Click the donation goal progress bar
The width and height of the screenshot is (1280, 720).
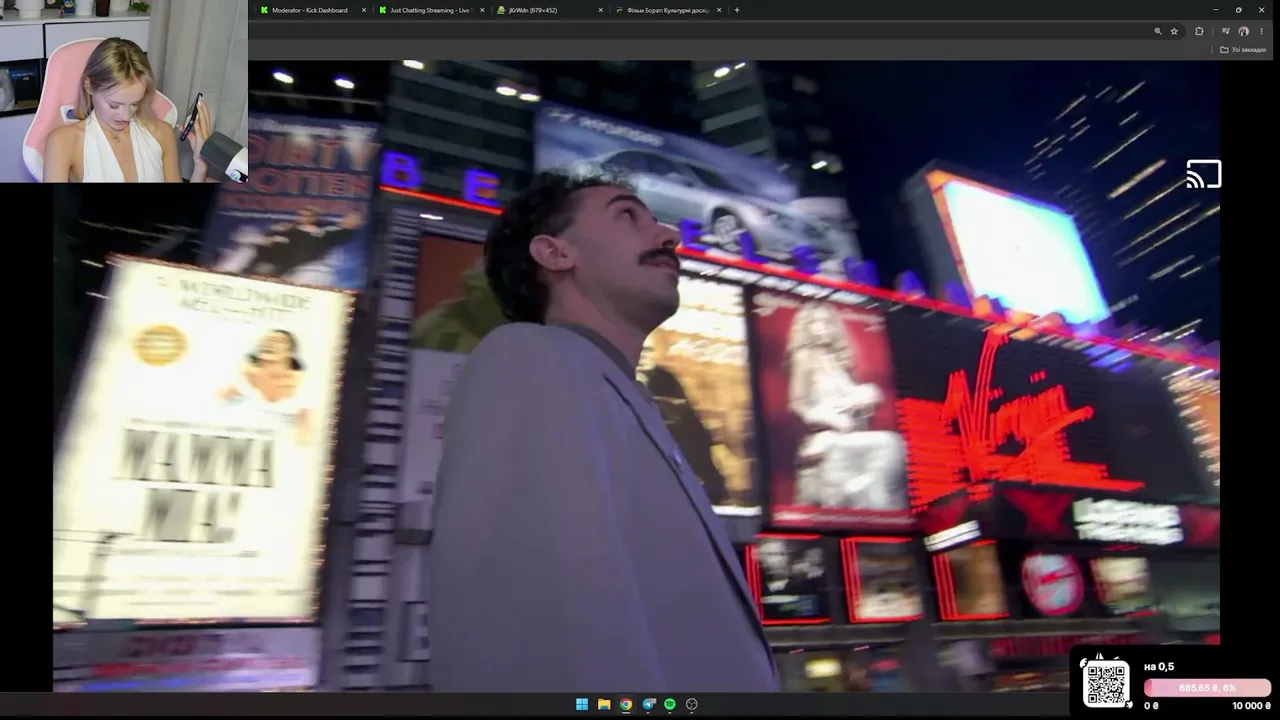coord(1208,688)
